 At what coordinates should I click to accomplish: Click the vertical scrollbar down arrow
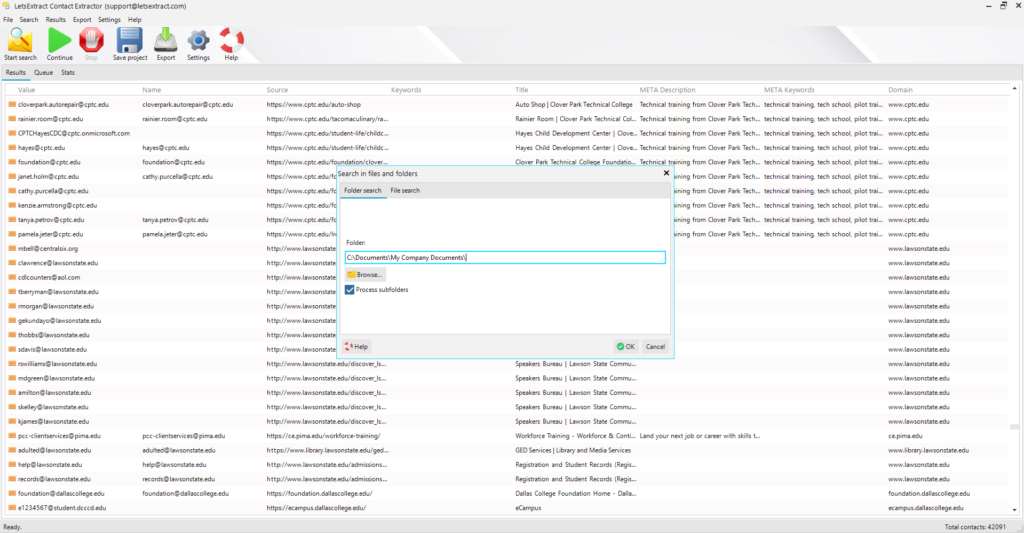click(x=1014, y=510)
